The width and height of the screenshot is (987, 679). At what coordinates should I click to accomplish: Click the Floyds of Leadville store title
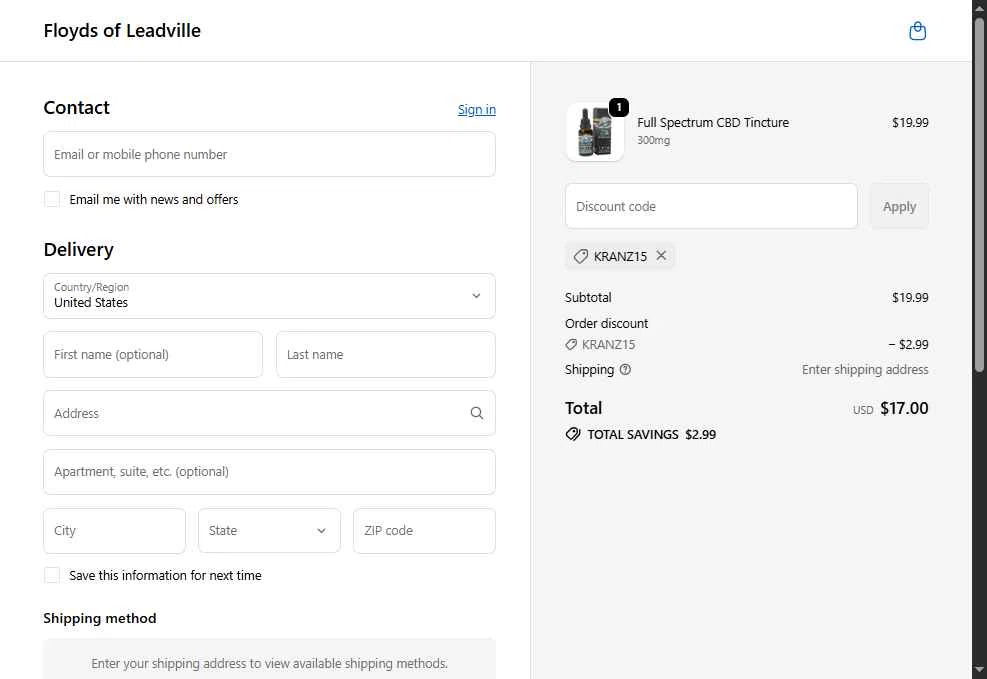[122, 31]
